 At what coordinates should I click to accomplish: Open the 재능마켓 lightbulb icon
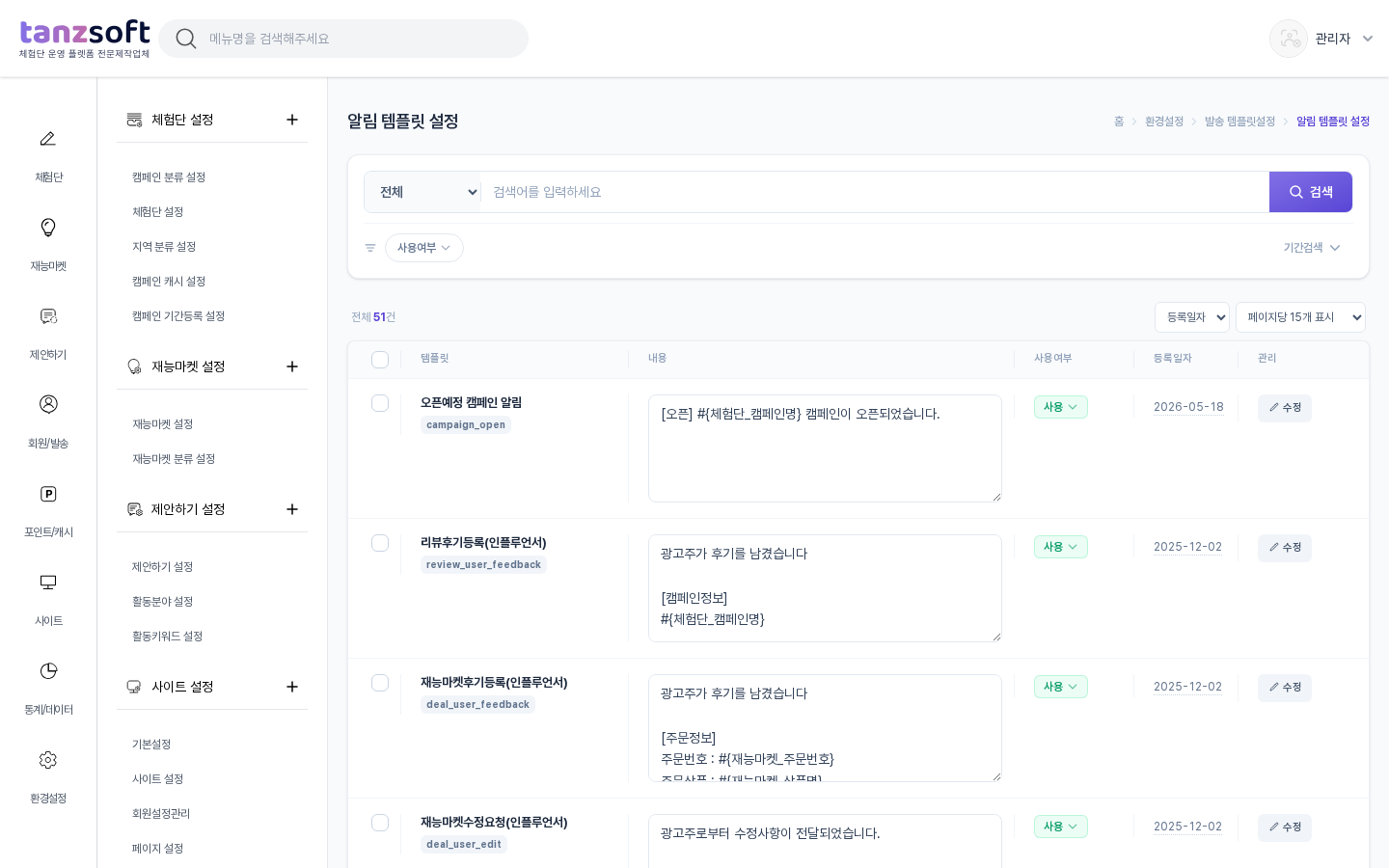coord(48,228)
